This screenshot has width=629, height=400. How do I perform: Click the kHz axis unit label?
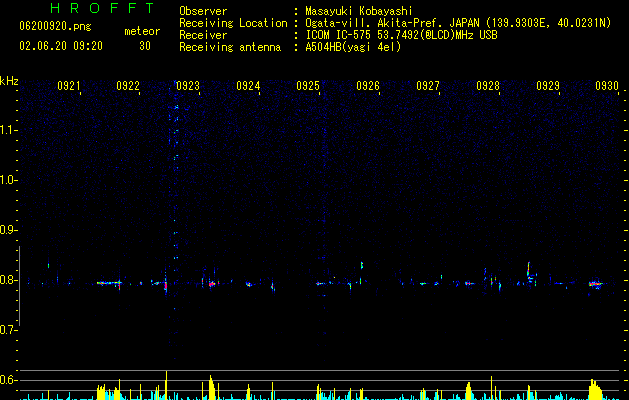[x=9, y=81]
